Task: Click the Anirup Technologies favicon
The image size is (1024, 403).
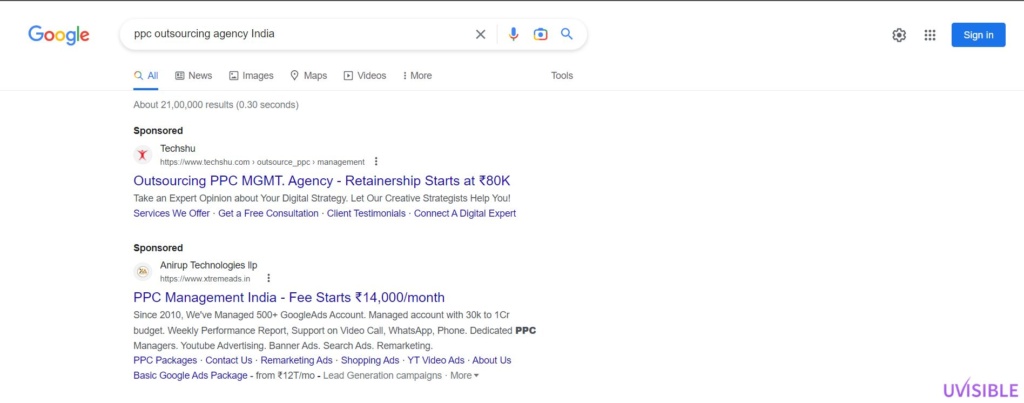Action: point(143,272)
